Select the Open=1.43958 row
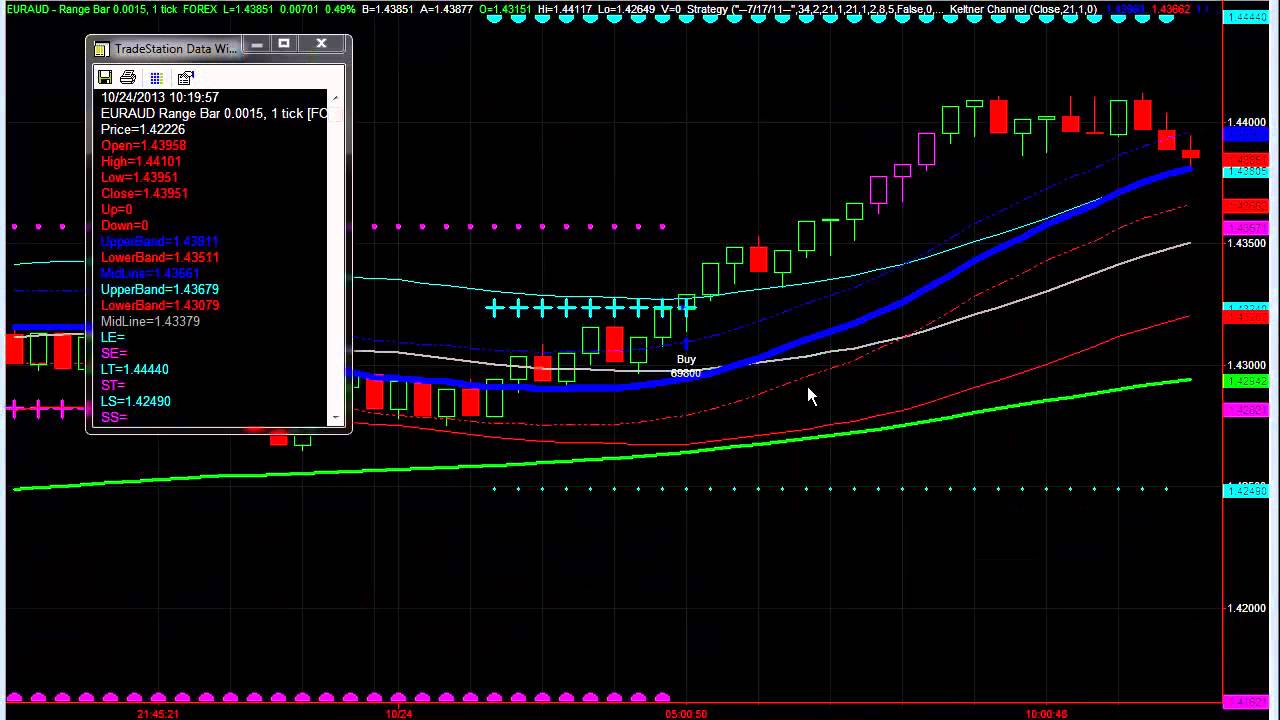This screenshot has width=1280, height=720. pyautogui.click(x=143, y=145)
